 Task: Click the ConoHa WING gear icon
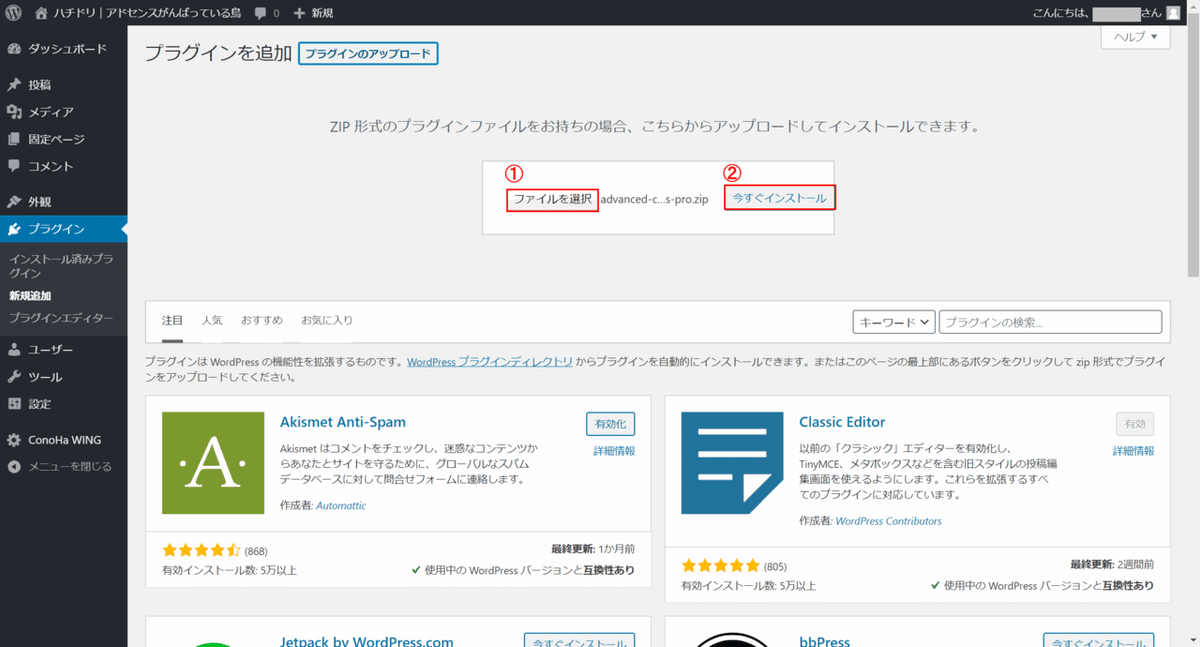coord(14,440)
